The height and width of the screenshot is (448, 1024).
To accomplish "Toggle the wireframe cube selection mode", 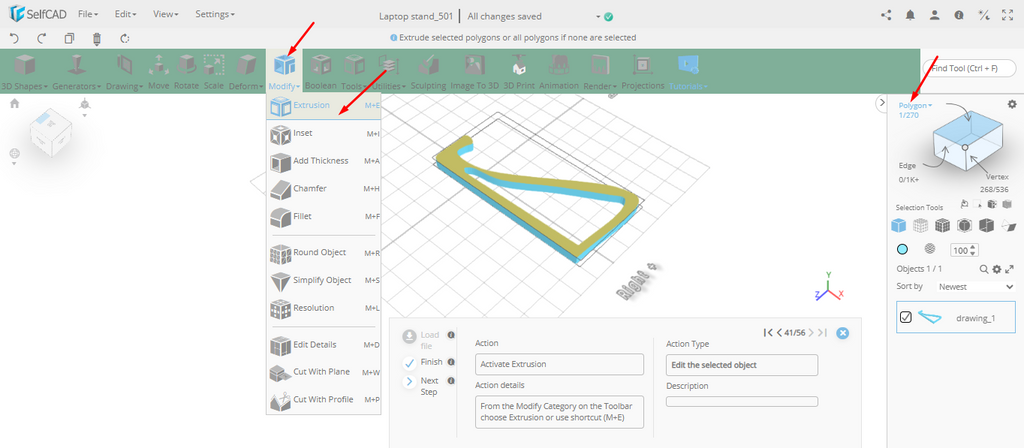I will [x=922, y=225].
